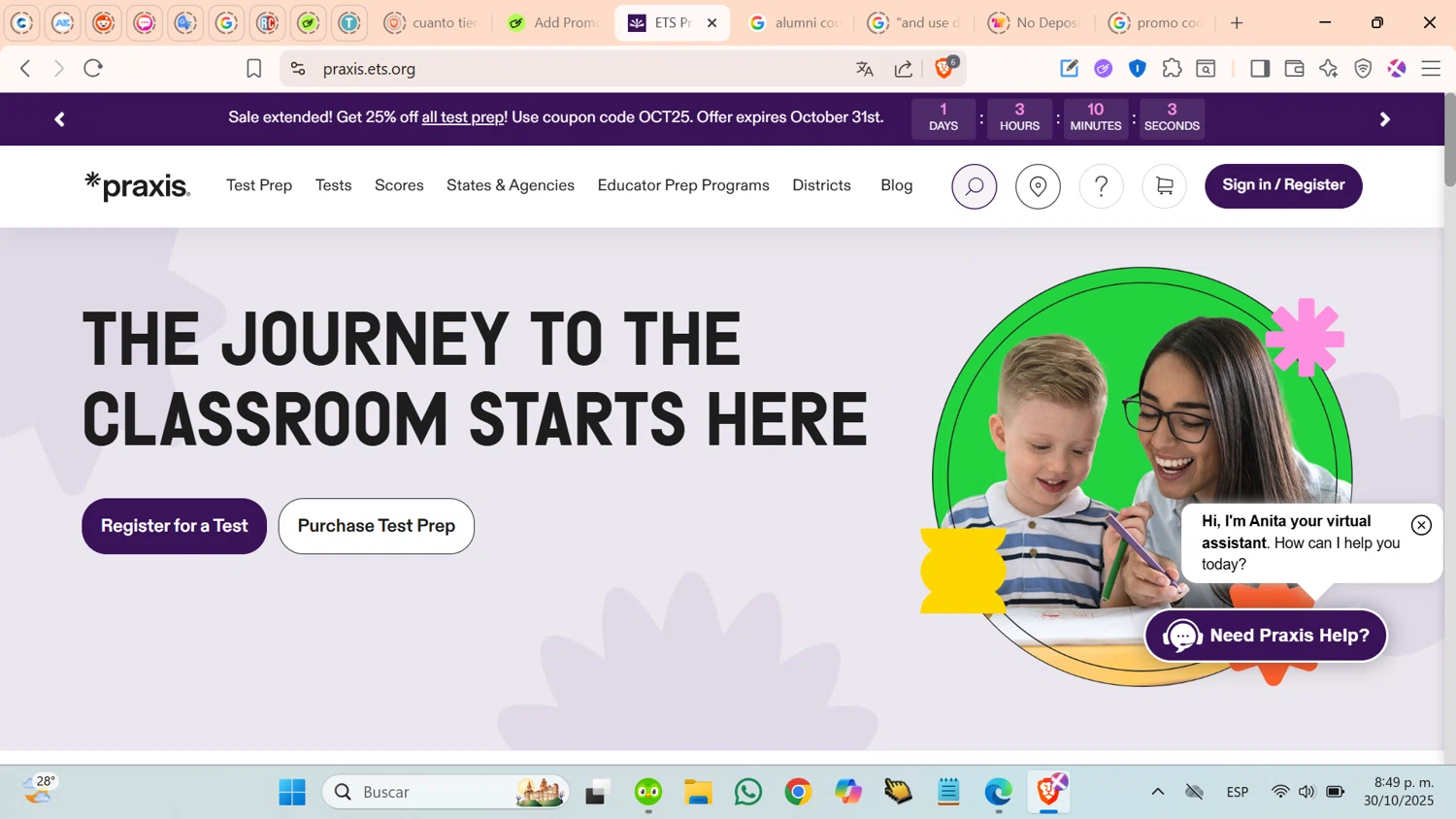The image size is (1456, 819).
Task: Switch to 'promo coc' tab
Action: [x=1156, y=22]
